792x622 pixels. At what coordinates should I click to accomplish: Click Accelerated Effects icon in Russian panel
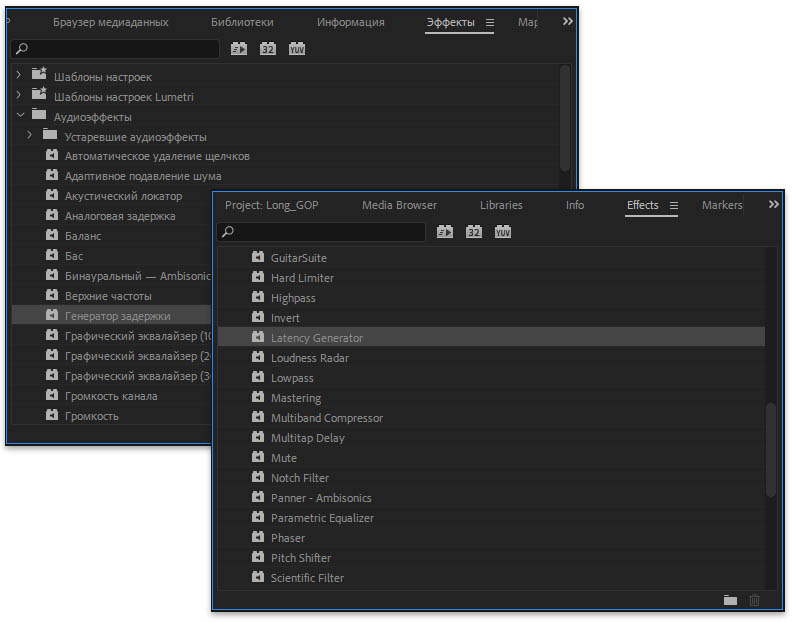(239, 48)
